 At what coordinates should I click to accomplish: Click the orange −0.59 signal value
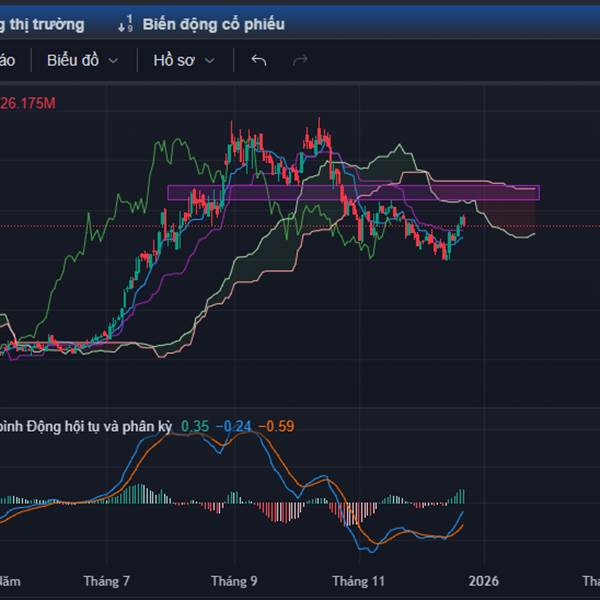click(277, 427)
